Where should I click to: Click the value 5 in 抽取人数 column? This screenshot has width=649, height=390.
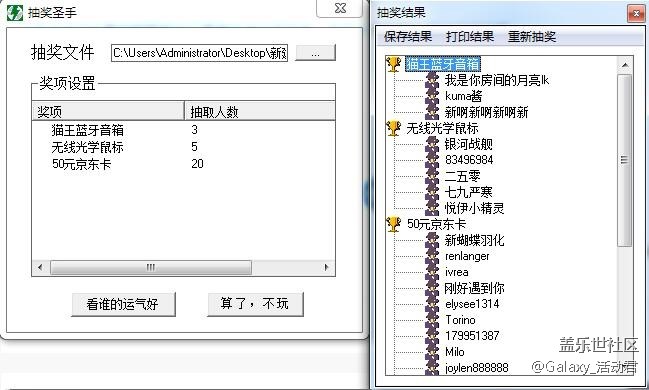195,147
